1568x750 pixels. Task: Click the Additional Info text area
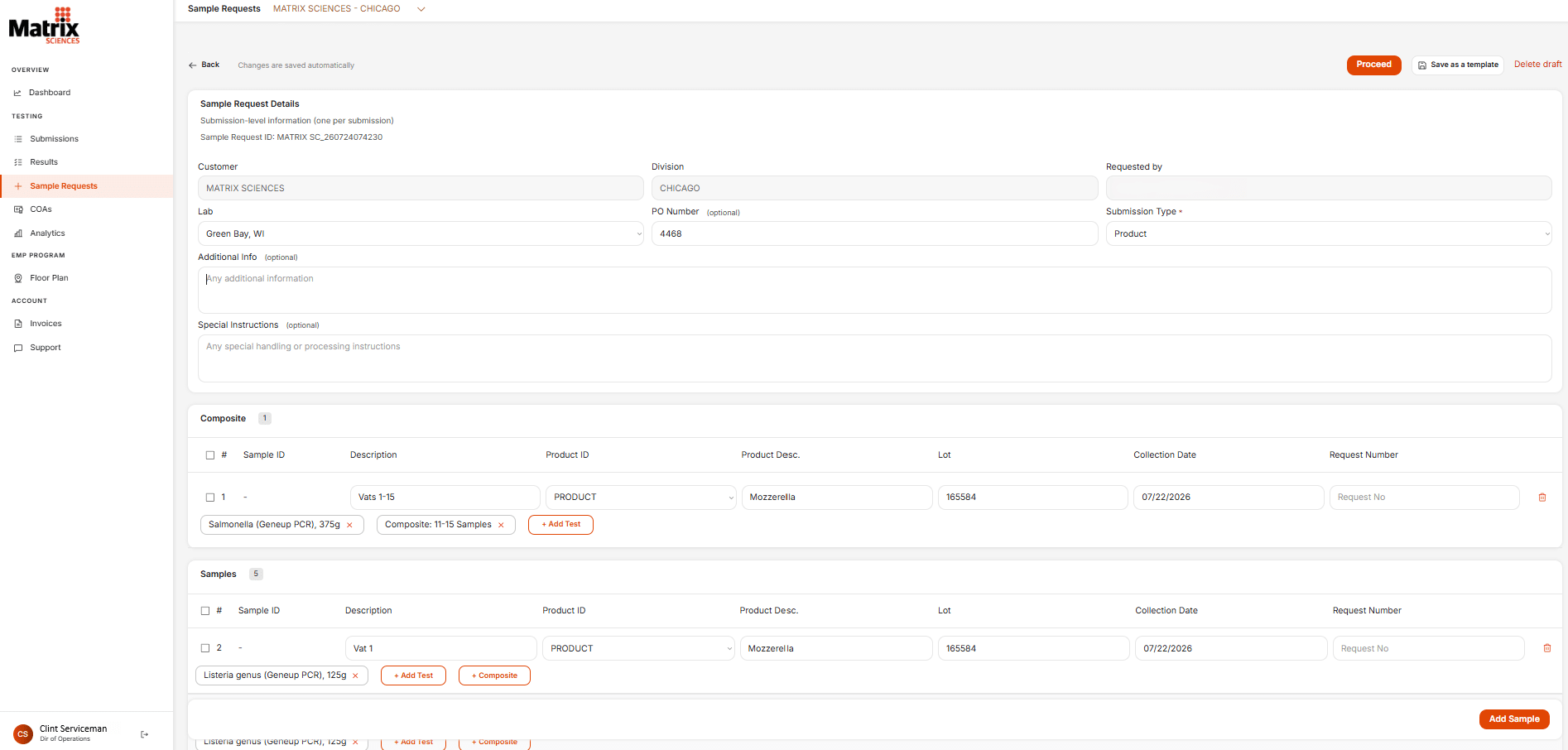click(x=874, y=290)
